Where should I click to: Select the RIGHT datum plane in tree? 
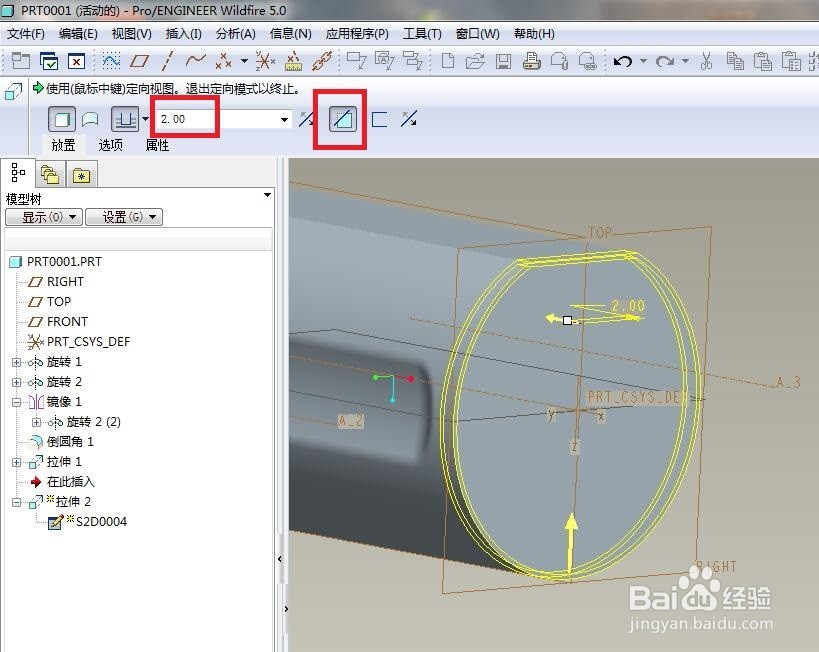point(65,282)
